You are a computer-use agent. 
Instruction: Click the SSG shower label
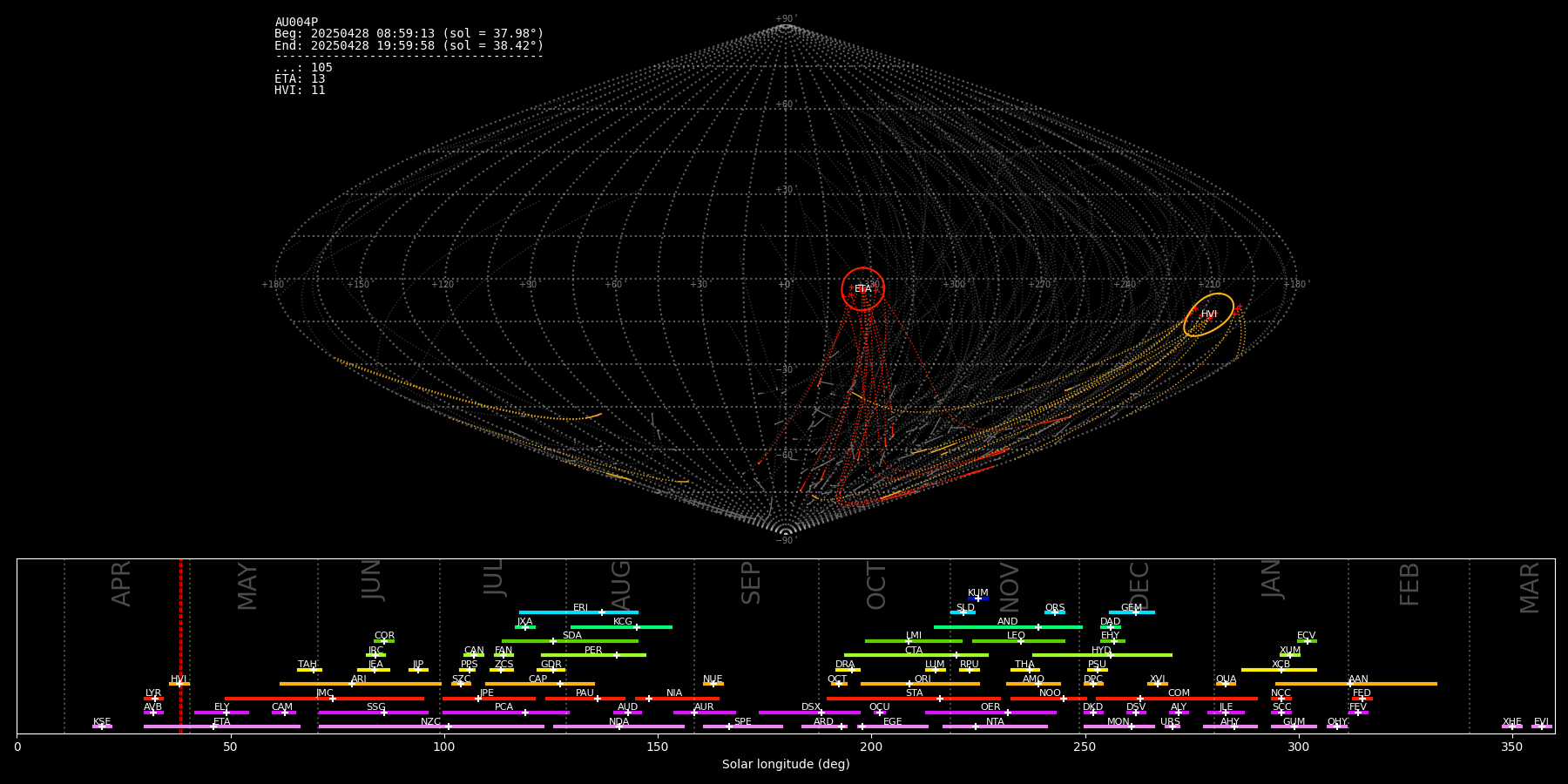[375, 707]
